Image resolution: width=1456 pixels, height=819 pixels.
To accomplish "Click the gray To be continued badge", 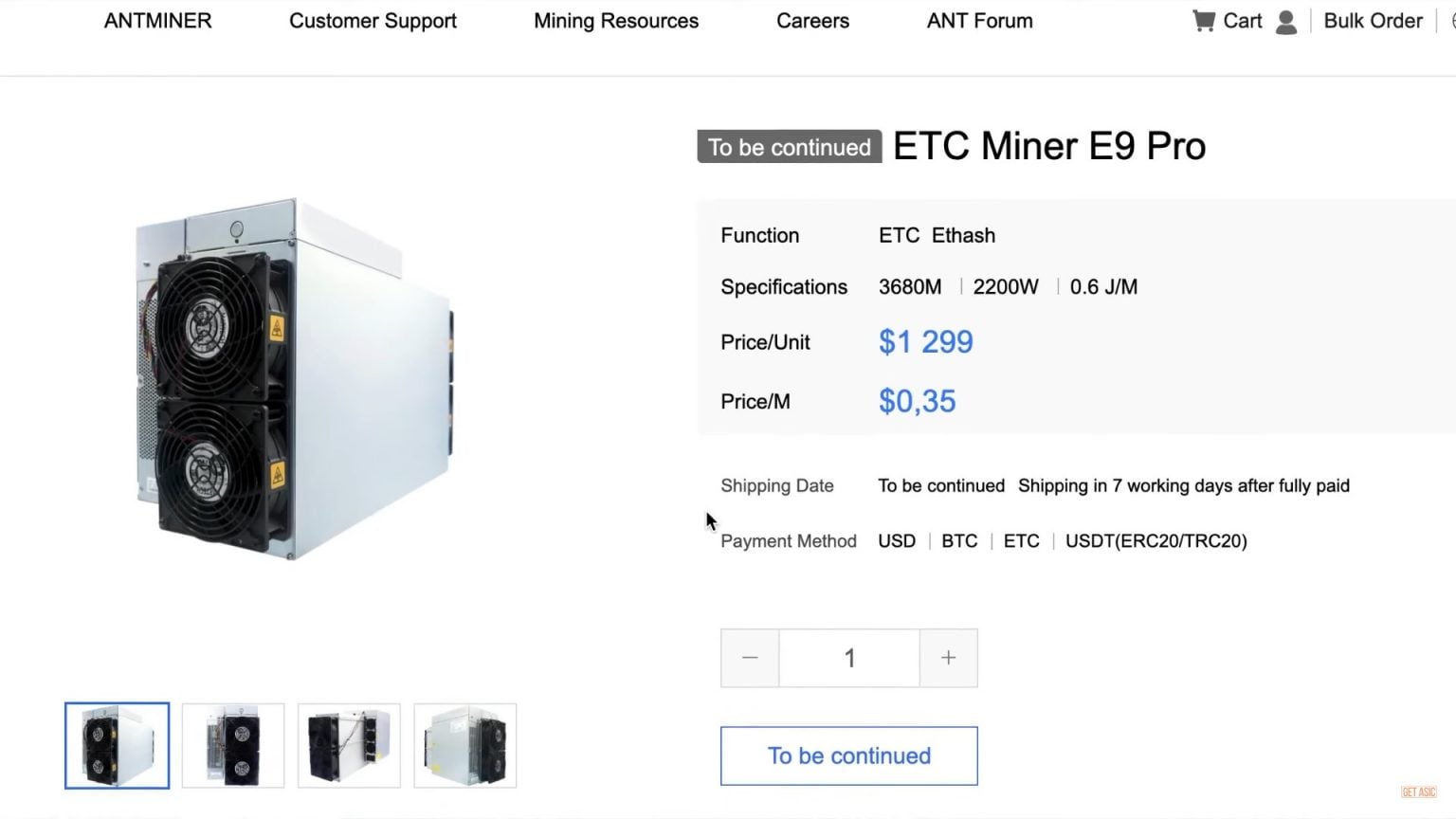I will pos(789,147).
